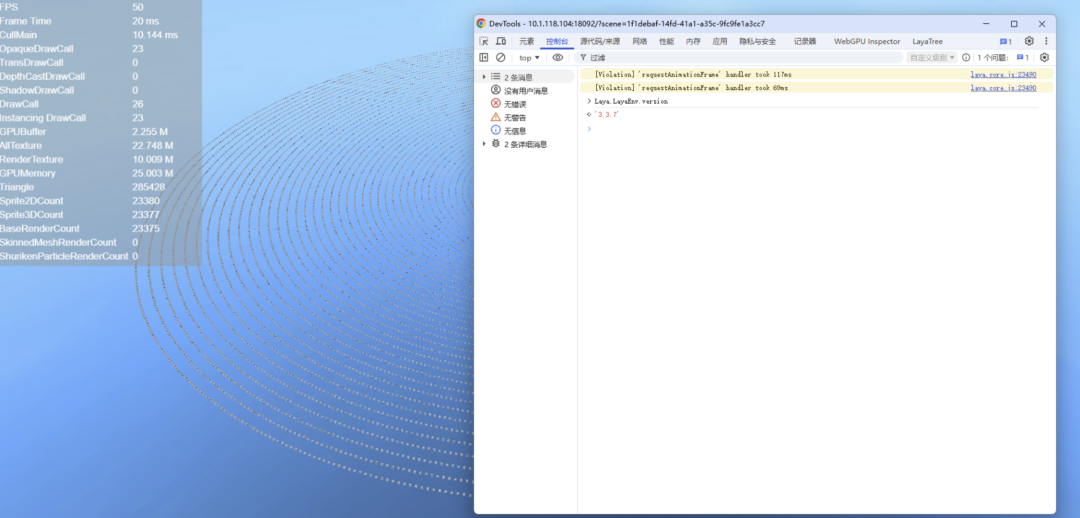Click the warning triangle icon beside 无警告
This screenshot has height=518, width=1080.
point(495,117)
